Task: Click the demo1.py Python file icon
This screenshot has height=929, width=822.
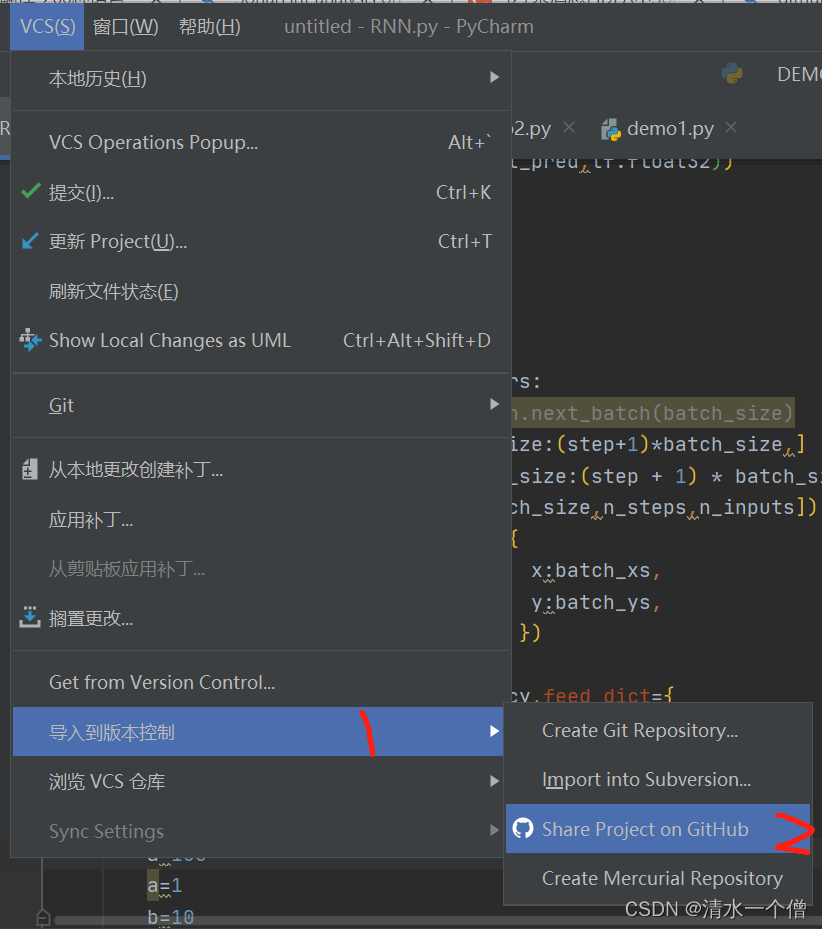Action: click(x=611, y=129)
